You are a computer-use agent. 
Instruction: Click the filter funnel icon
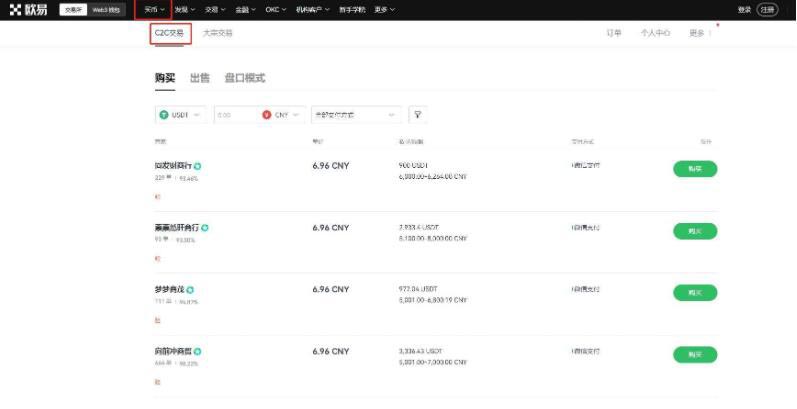pyautogui.click(x=417, y=115)
